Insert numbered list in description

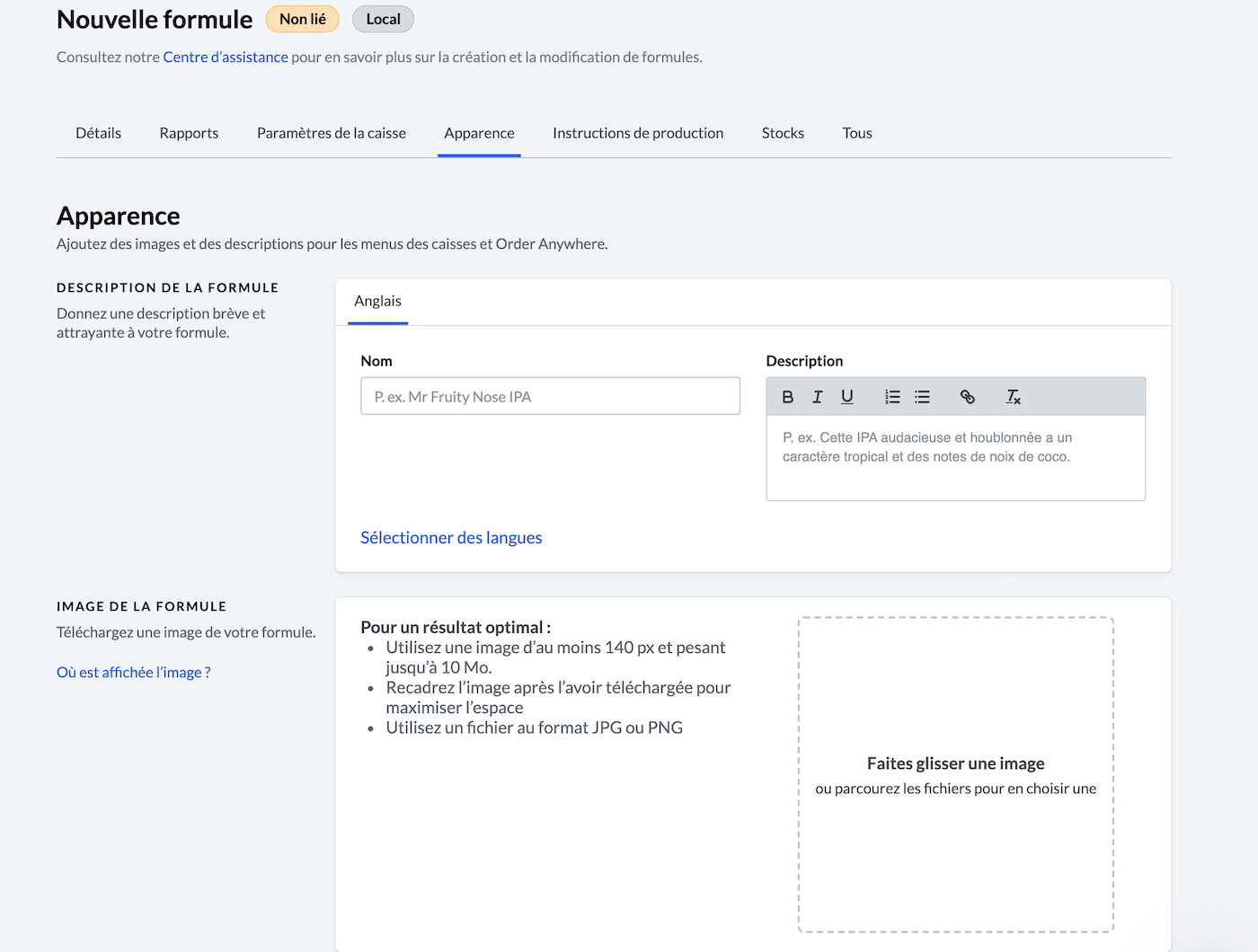[x=892, y=397]
